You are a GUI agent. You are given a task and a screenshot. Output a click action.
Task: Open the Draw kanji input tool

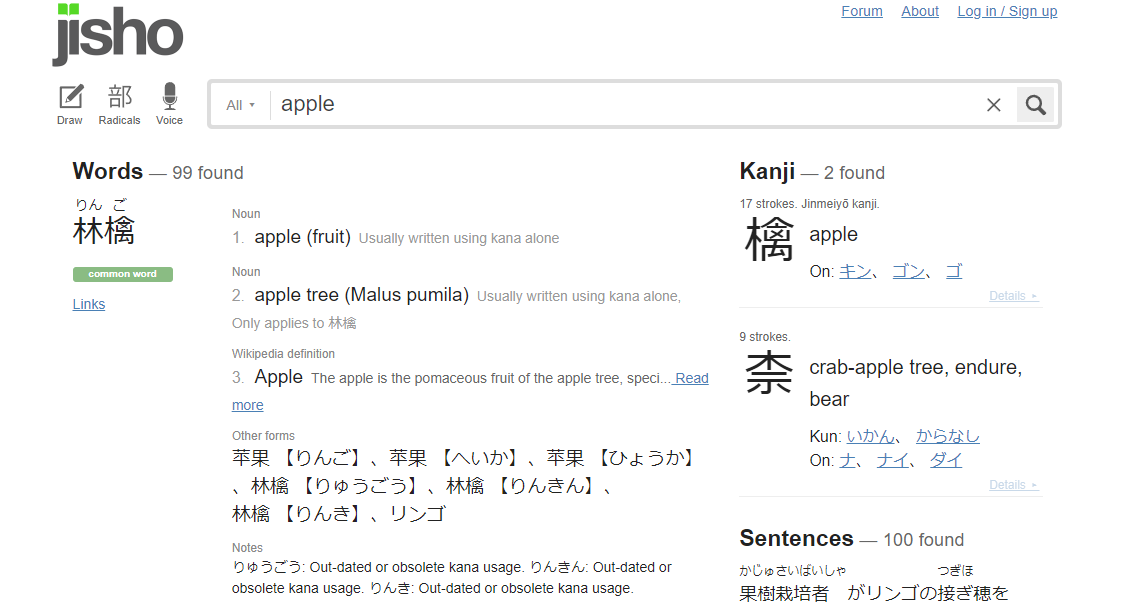[x=70, y=105]
